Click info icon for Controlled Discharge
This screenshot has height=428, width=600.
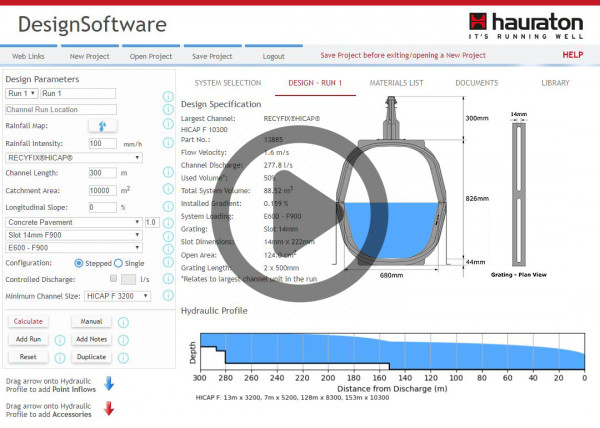click(168, 278)
